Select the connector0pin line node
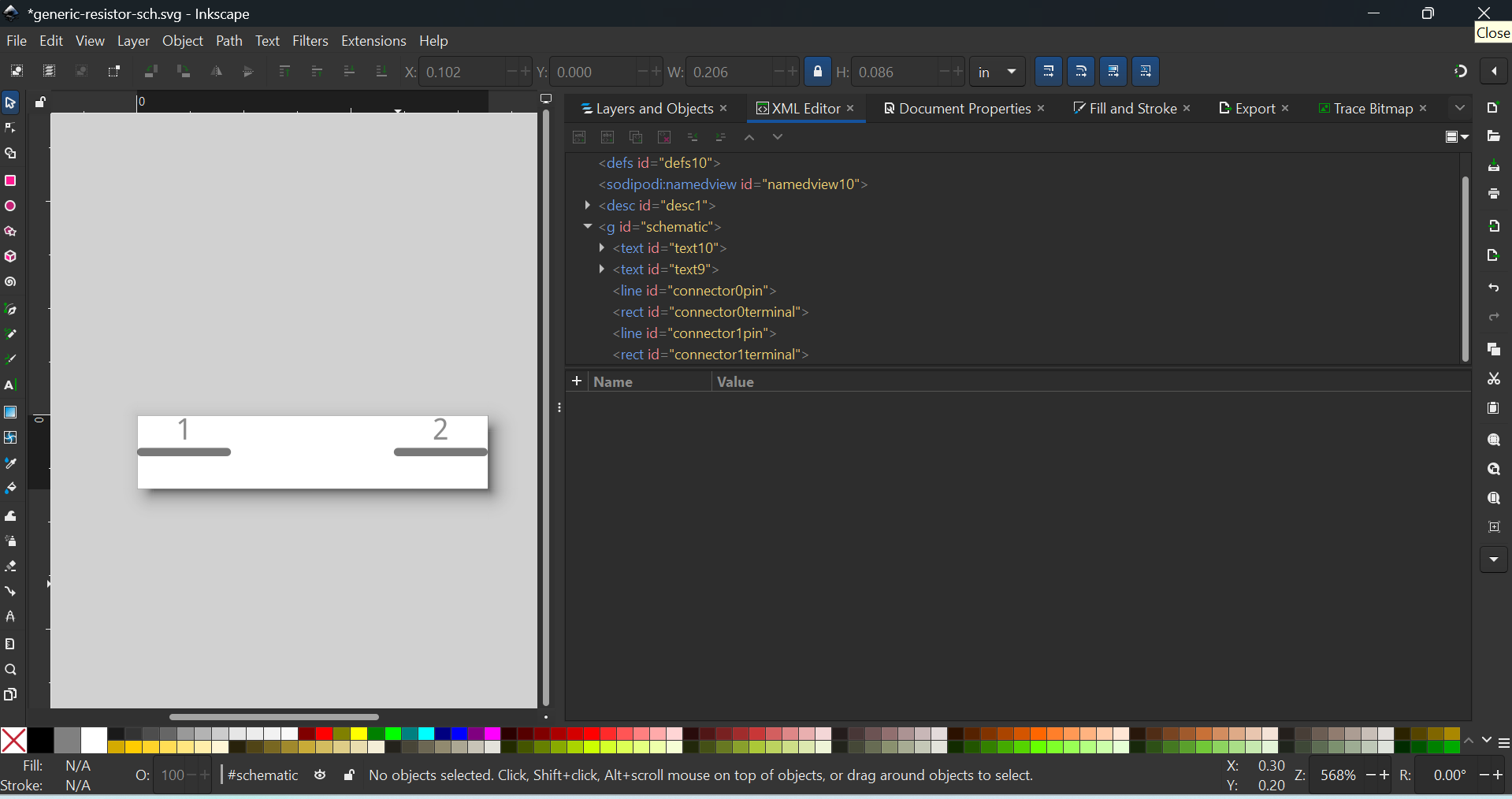 693,291
